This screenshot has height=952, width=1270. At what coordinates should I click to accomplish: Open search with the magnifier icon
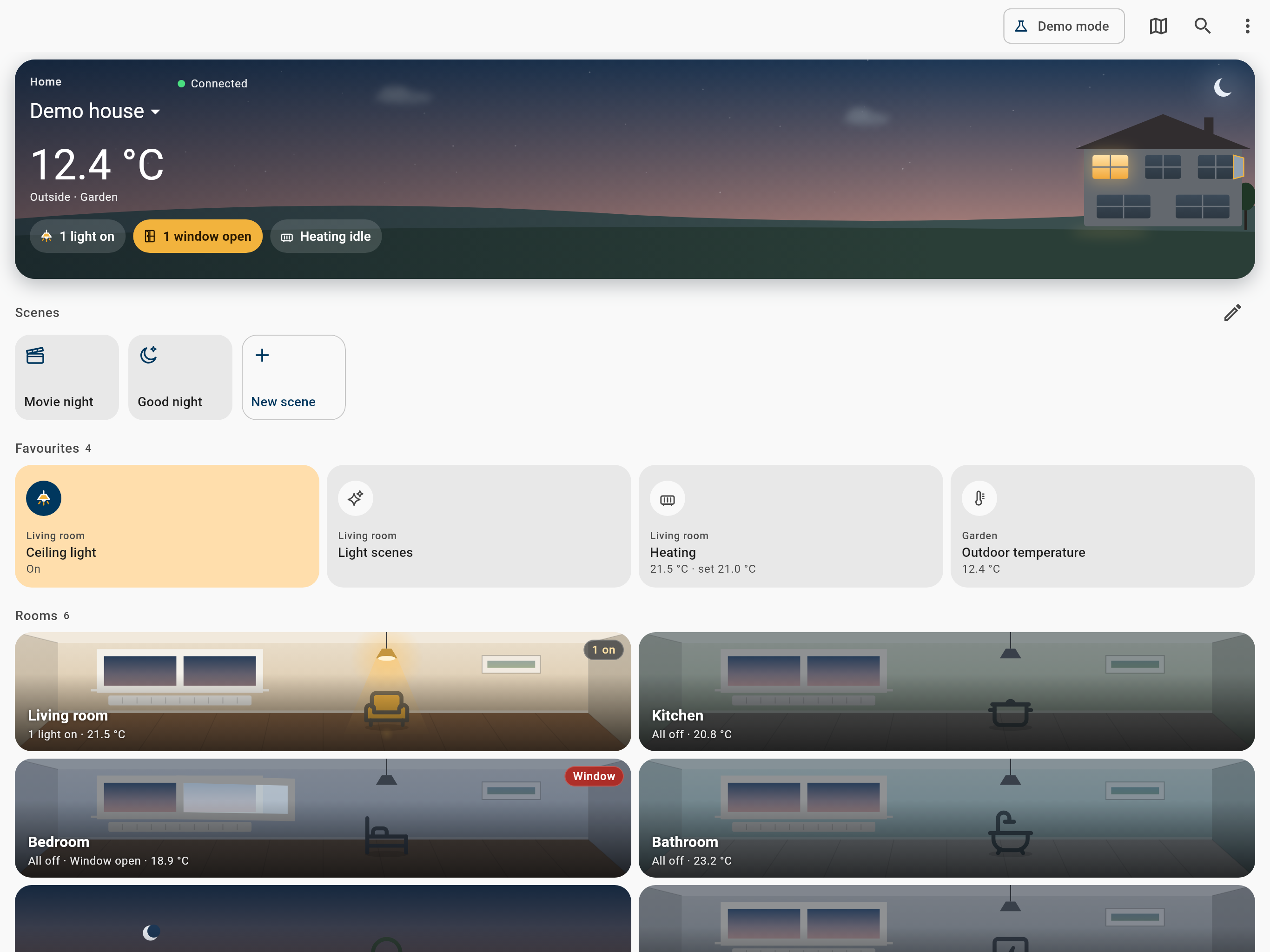pos(1202,26)
